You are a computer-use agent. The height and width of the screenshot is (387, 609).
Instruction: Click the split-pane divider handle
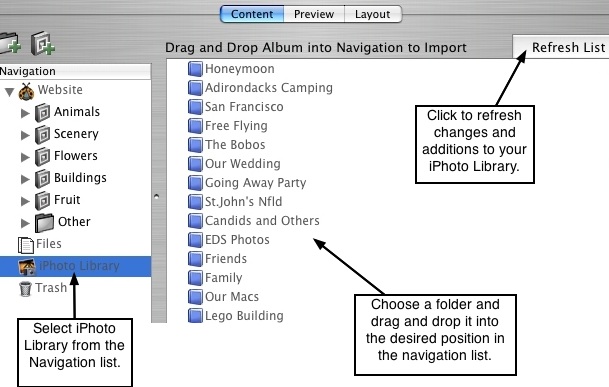[x=157, y=196]
